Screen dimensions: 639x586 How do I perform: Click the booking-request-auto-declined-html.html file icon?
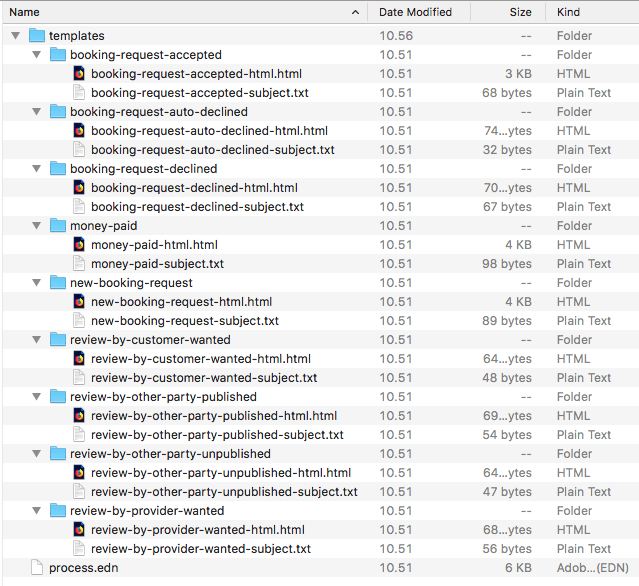click(x=79, y=131)
